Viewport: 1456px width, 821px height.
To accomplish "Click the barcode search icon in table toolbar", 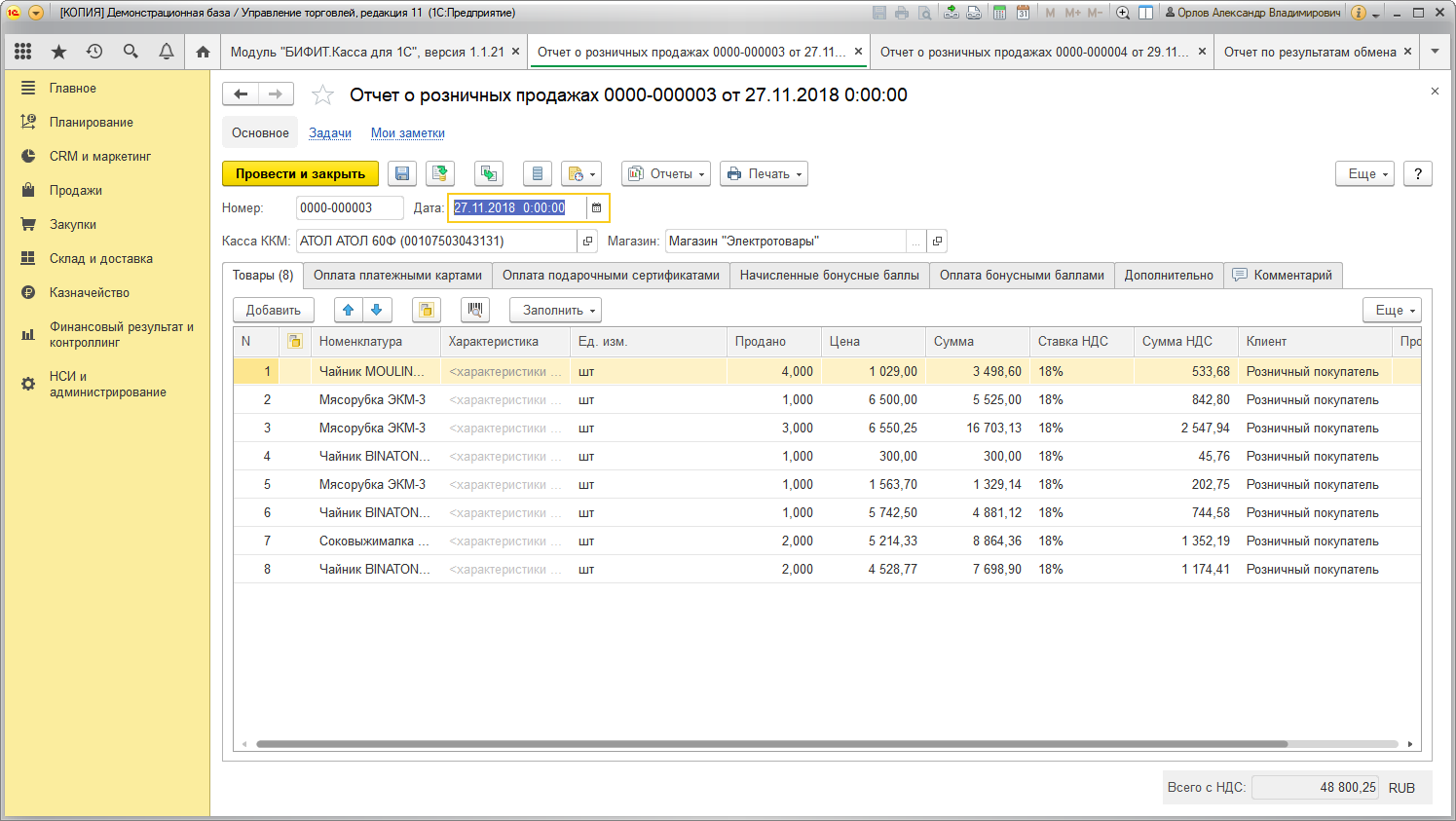I will tap(474, 310).
